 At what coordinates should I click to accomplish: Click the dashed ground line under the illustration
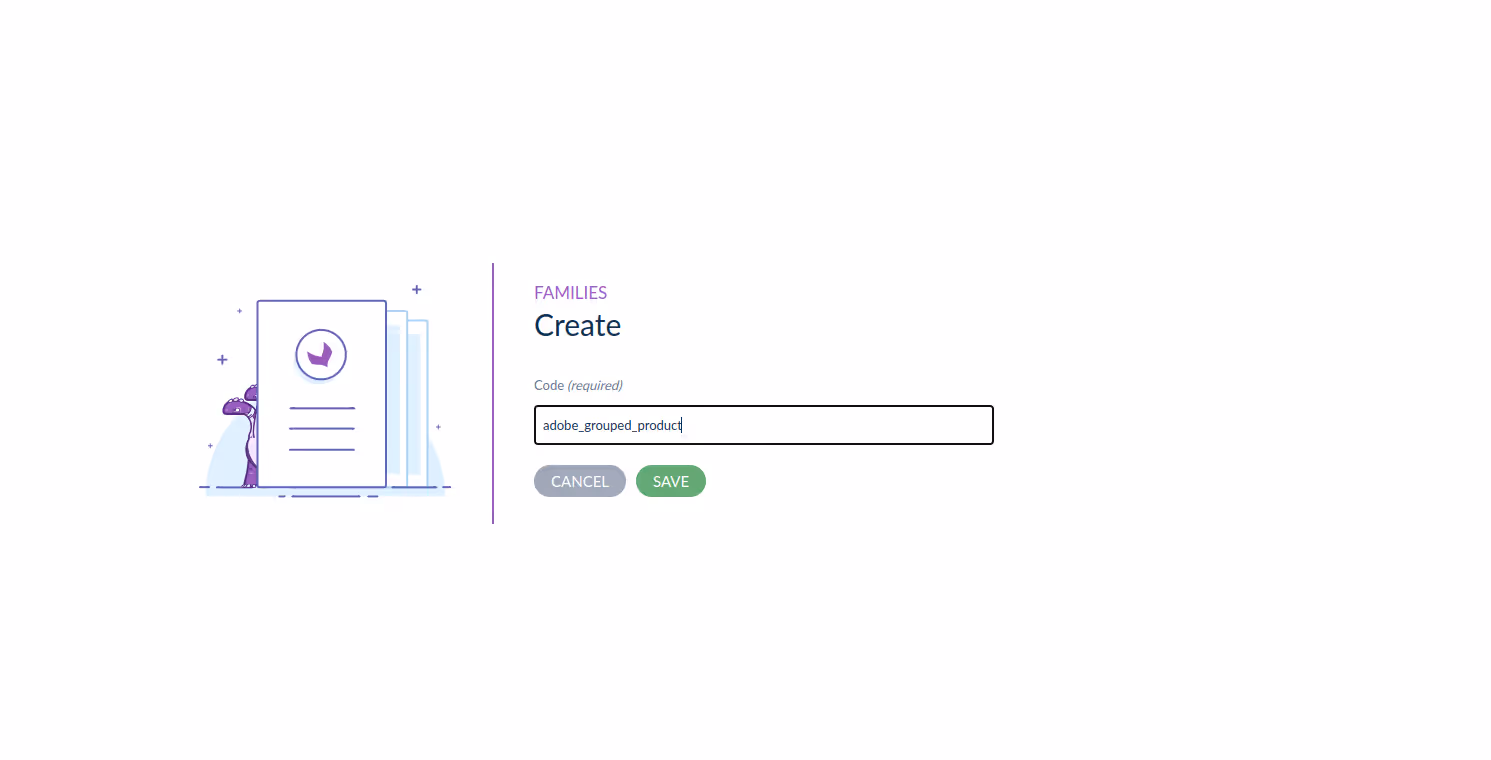(x=325, y=488)
